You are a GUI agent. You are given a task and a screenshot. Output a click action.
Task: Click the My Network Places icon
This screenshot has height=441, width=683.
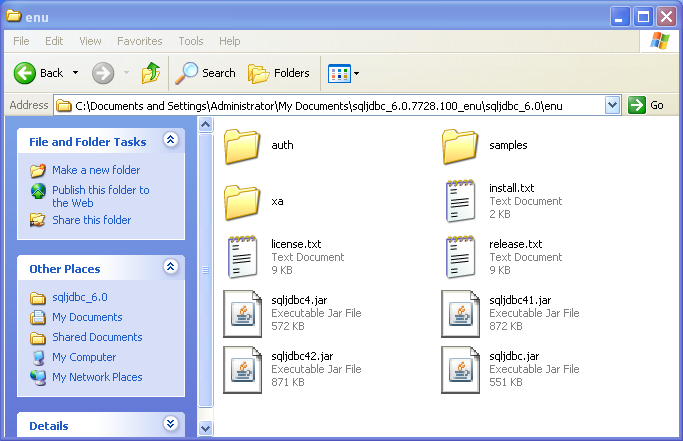[38, 377]
